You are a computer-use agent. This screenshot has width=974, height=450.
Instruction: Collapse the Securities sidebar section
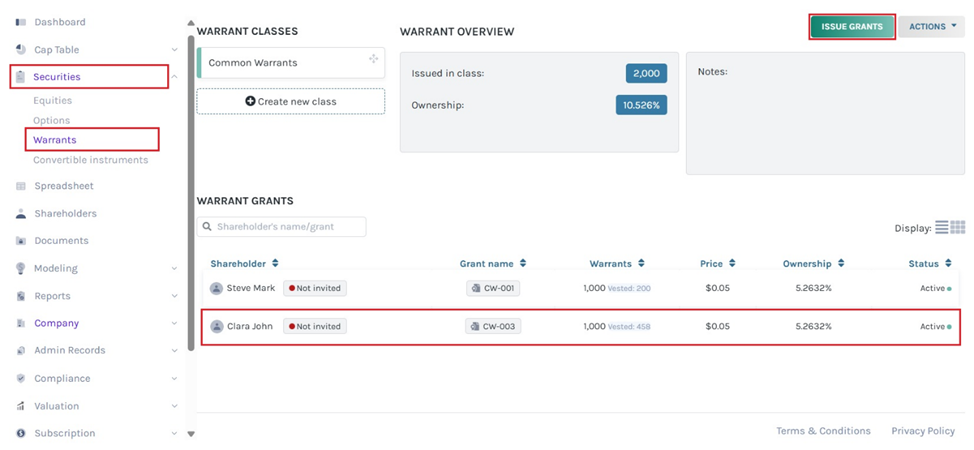(x=174, y=77)
